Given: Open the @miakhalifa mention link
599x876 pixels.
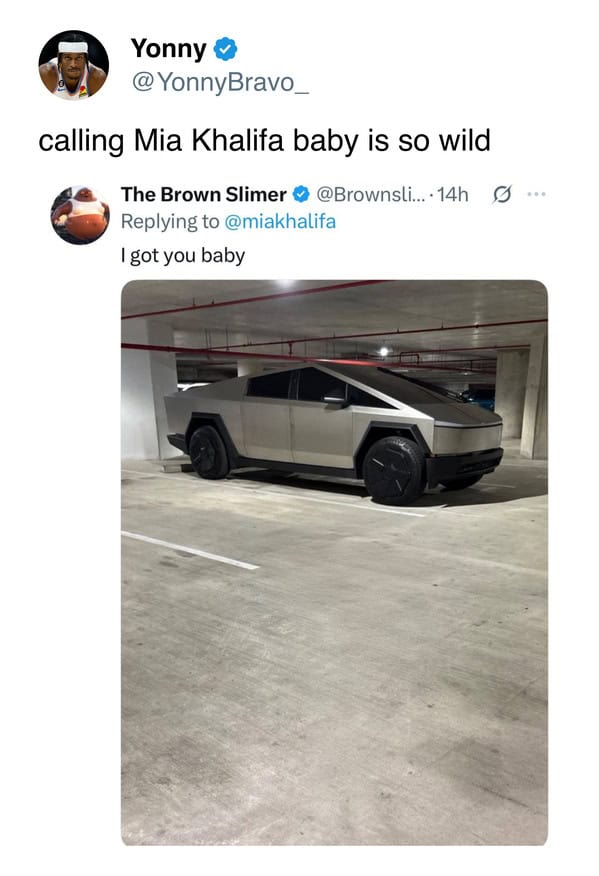Looking at the screenshot, I should click(x=280, y=222).
